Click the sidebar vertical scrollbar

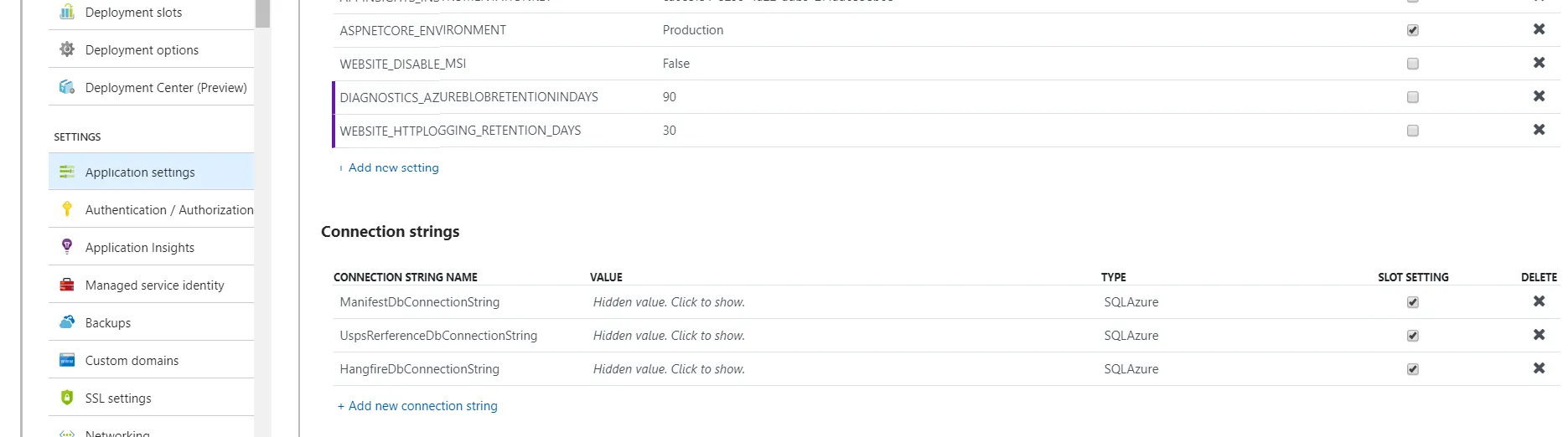tap(262, 218)
